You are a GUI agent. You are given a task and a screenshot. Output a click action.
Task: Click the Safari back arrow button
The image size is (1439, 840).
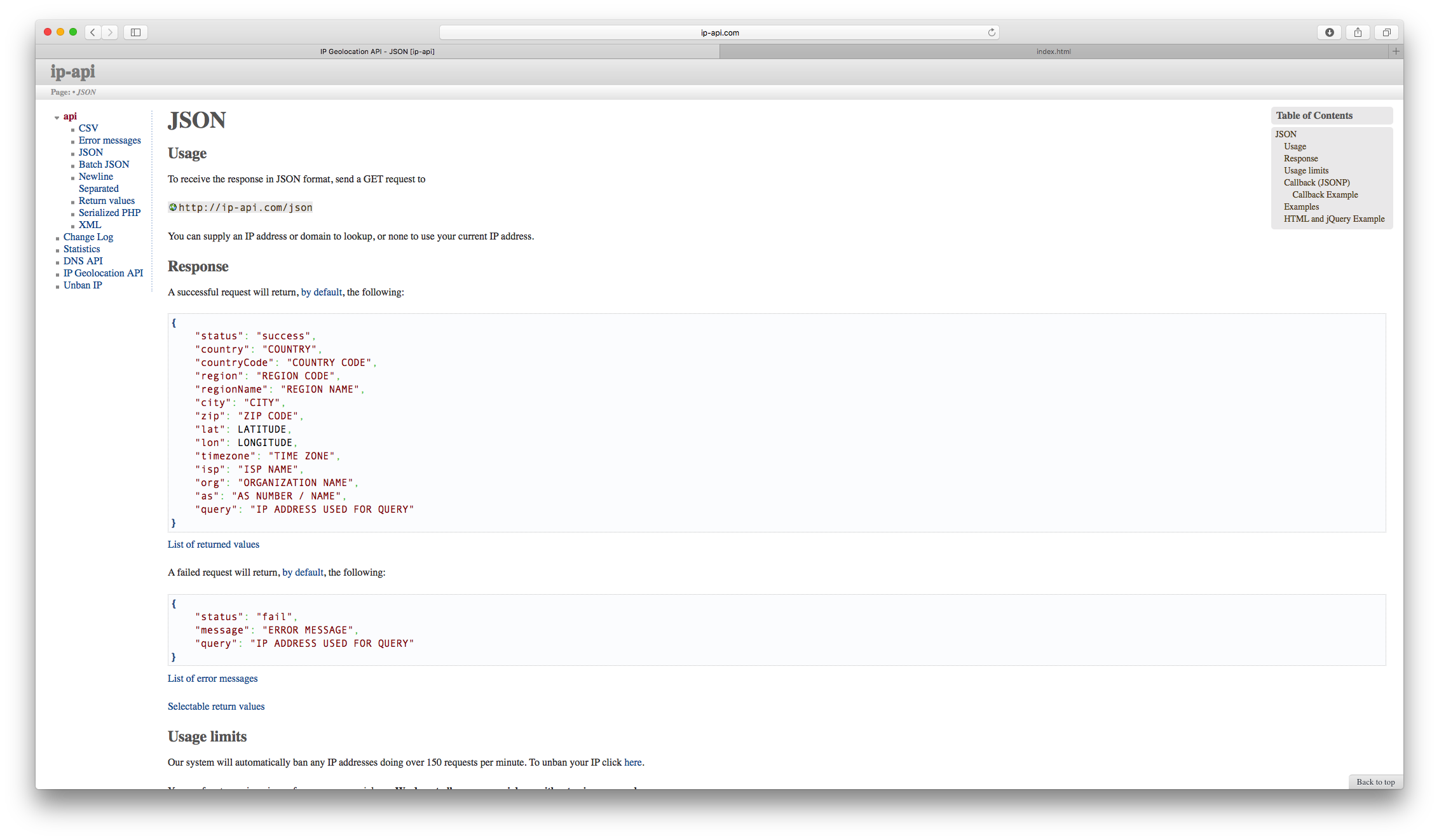pyautogui.click(x=93, y=32)
